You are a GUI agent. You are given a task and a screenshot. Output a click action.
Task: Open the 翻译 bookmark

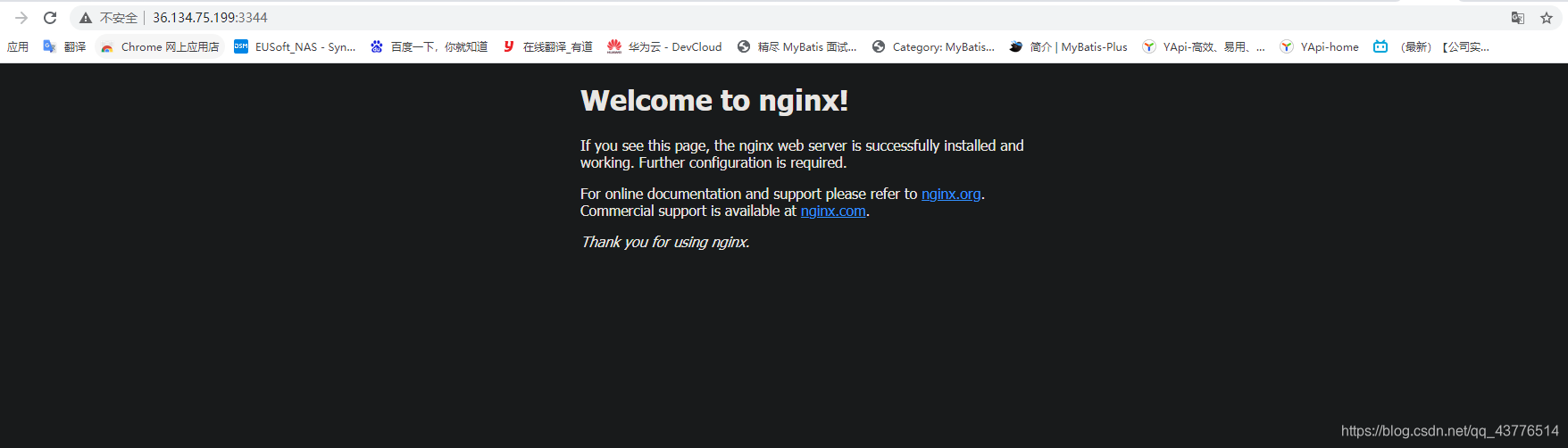coord(64,47)
